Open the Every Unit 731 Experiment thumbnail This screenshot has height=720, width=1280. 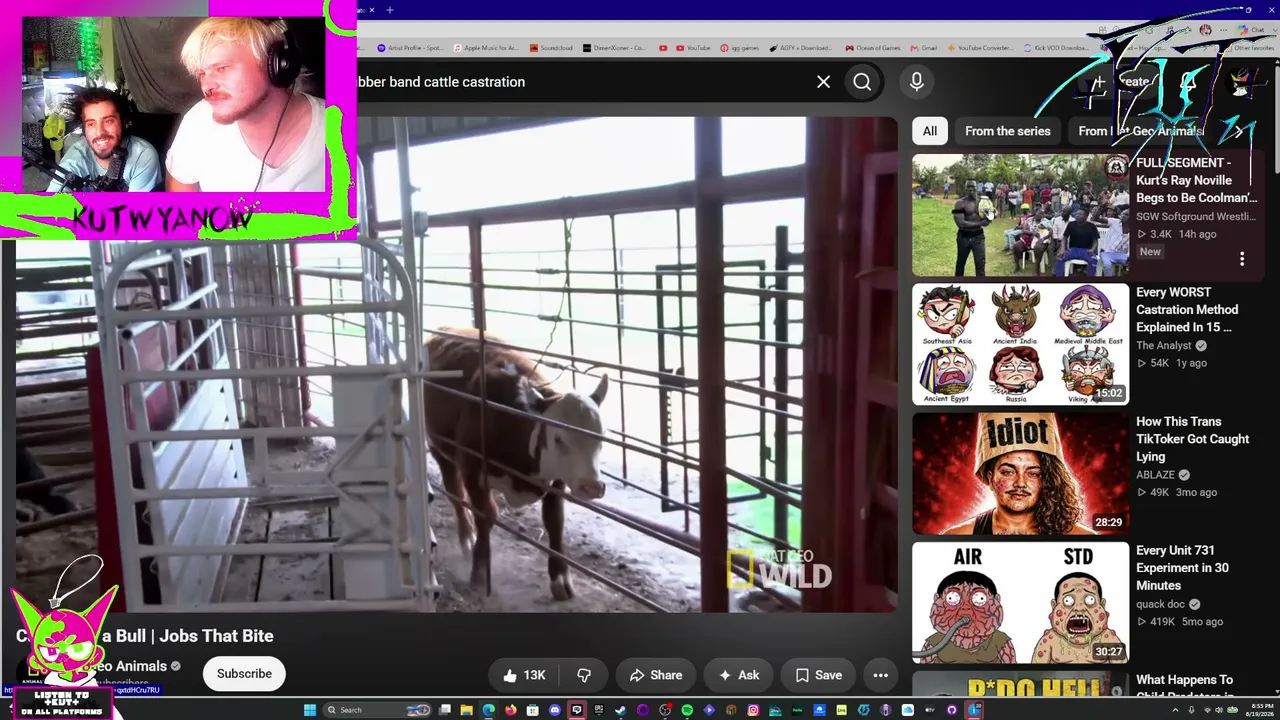[1020, 603]
